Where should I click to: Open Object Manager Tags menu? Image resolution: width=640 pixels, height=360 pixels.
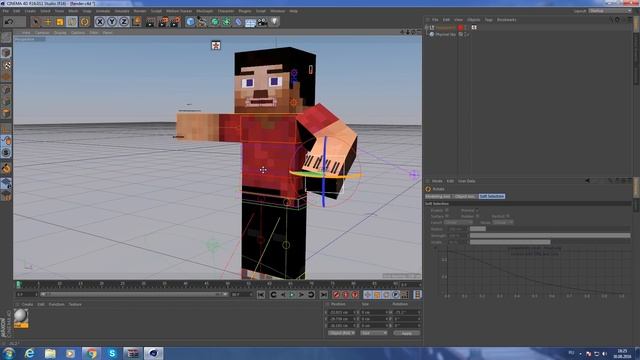489,20
